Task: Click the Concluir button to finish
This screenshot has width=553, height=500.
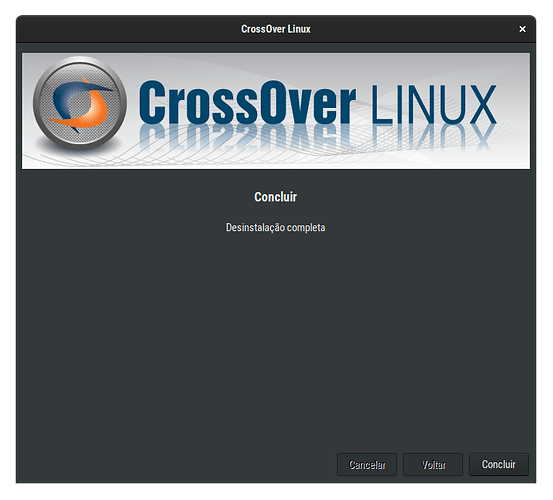Action: [498, 464]
